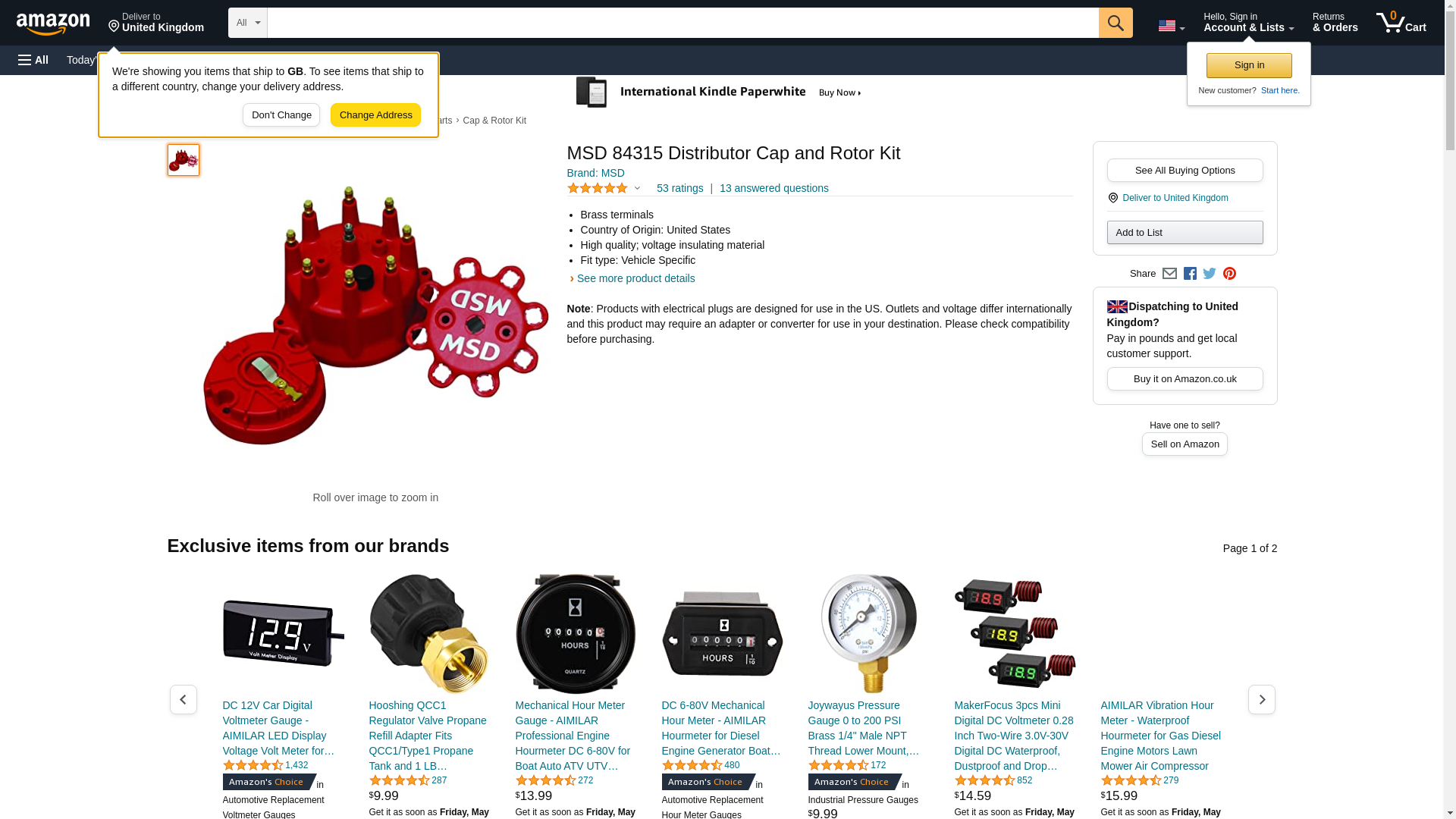Expand star rating breakdown arrow

coord(637,188)
